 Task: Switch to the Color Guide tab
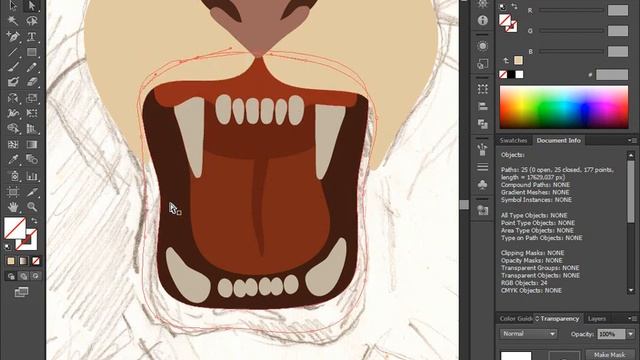[516, 319]
